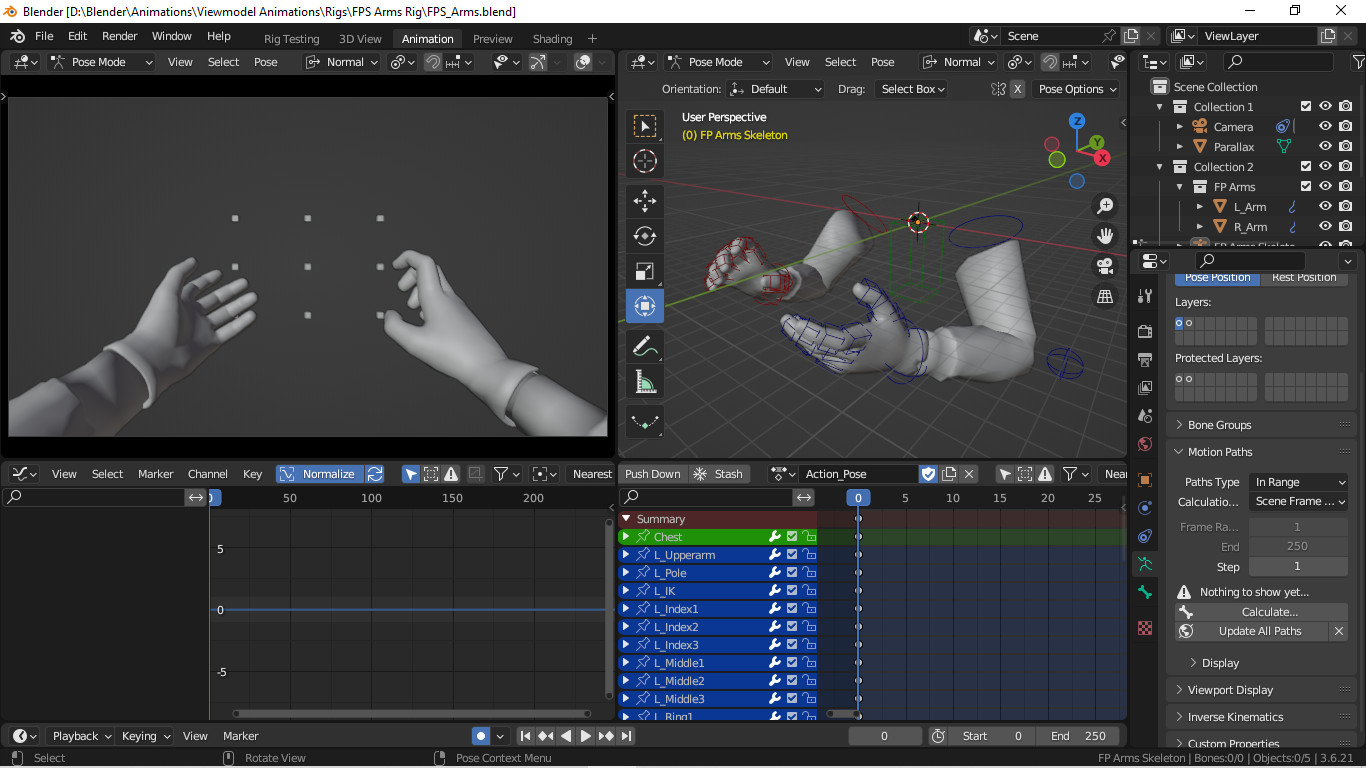Toggle visibility eye of Camera

[x=1325, y=127]
